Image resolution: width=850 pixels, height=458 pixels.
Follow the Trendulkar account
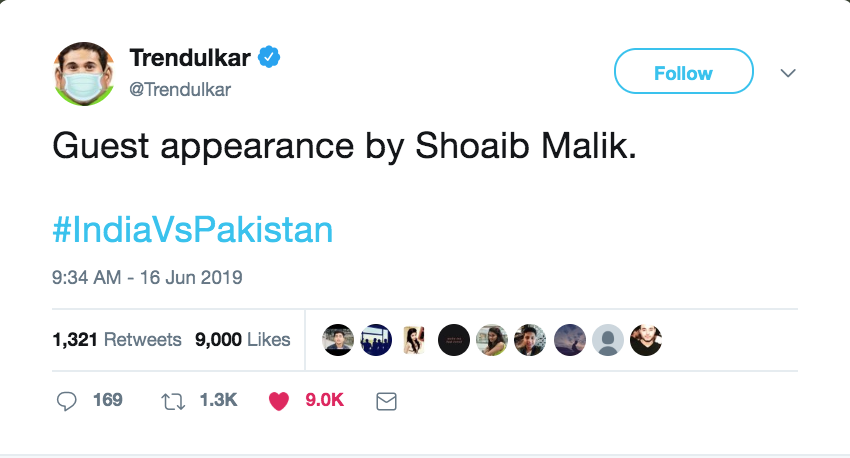click(x=684, y=71)
